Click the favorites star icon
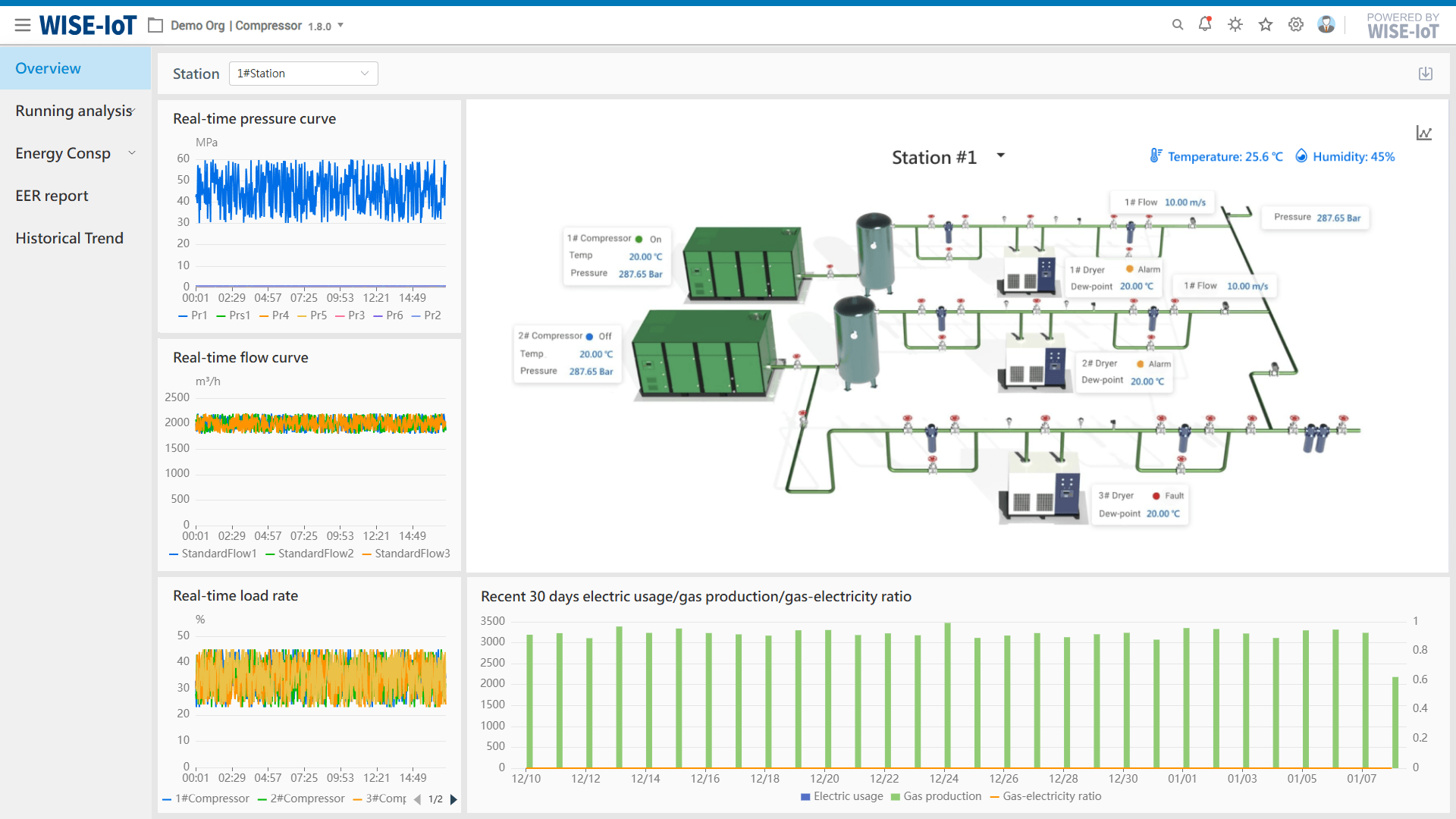Viewport: 1456px width, 819px height. pyautogui.click(x=1266, y=25)
